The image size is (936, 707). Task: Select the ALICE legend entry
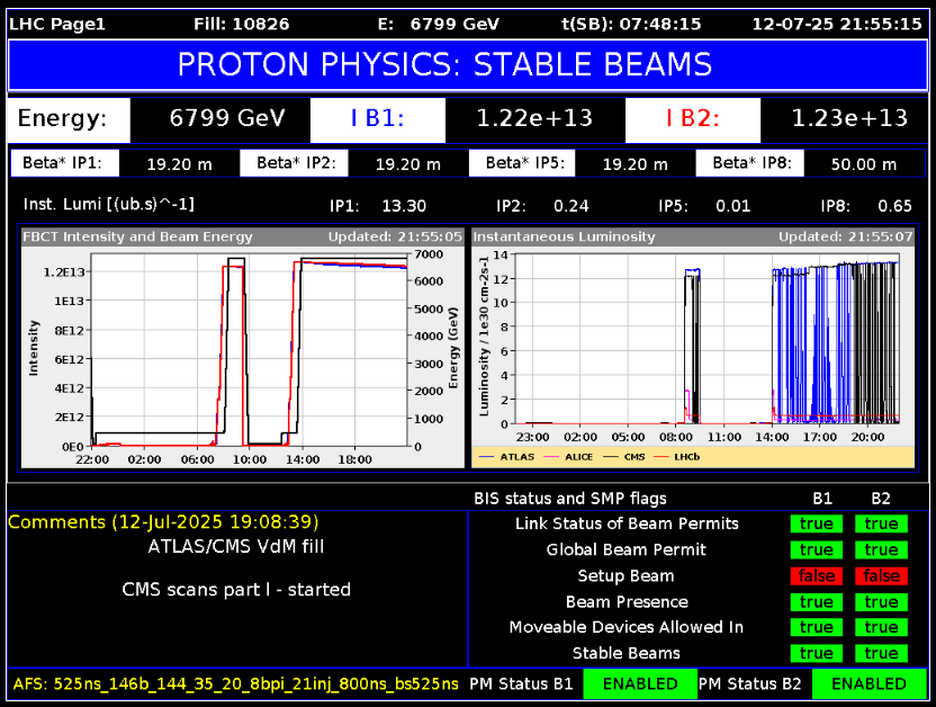(x=574, y=457)
